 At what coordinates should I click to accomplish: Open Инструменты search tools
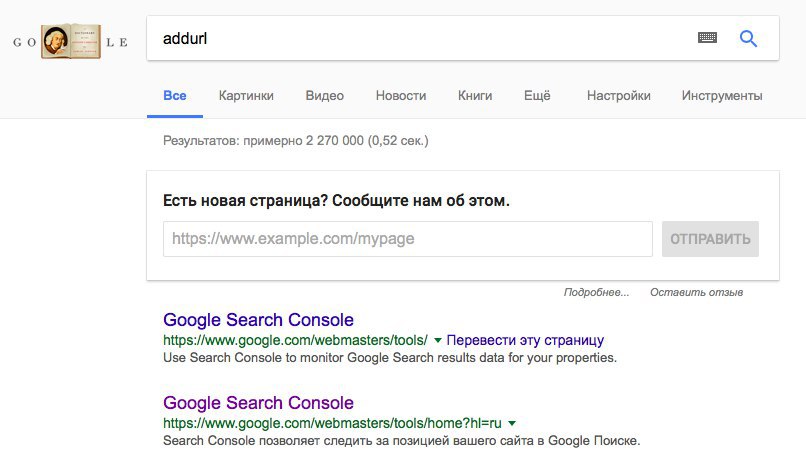(x=722, y=96)
